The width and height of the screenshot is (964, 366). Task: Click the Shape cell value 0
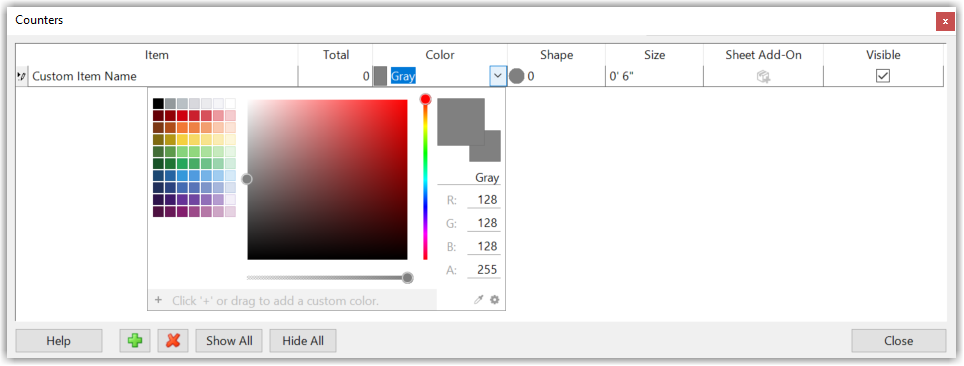point(531,77)
